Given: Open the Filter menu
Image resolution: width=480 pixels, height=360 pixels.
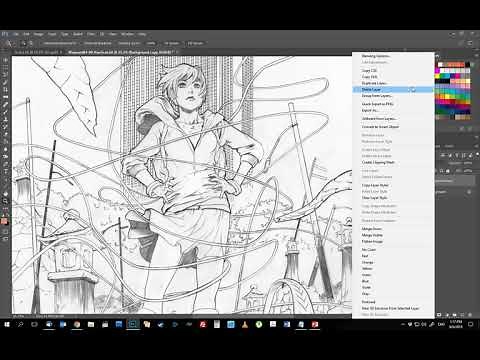Looking at the screenshot, I should (91, 34).
